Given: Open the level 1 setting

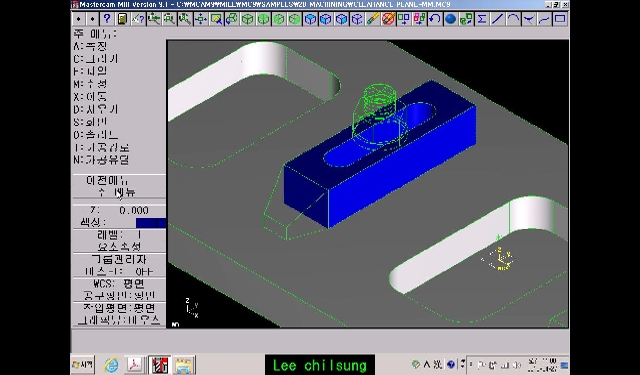Looking at the screenshot, I should (119, 235).
